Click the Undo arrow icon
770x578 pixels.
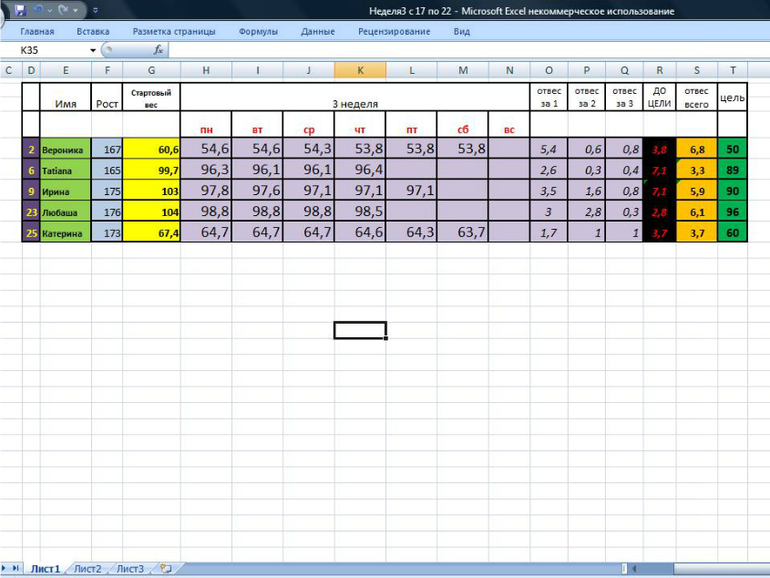(38, 10)
